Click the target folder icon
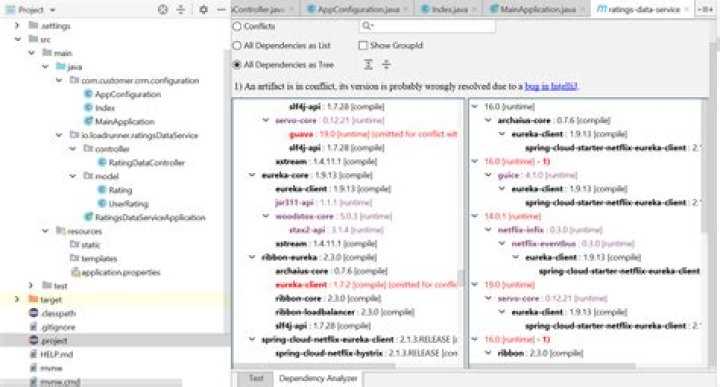 coord(33,299)
